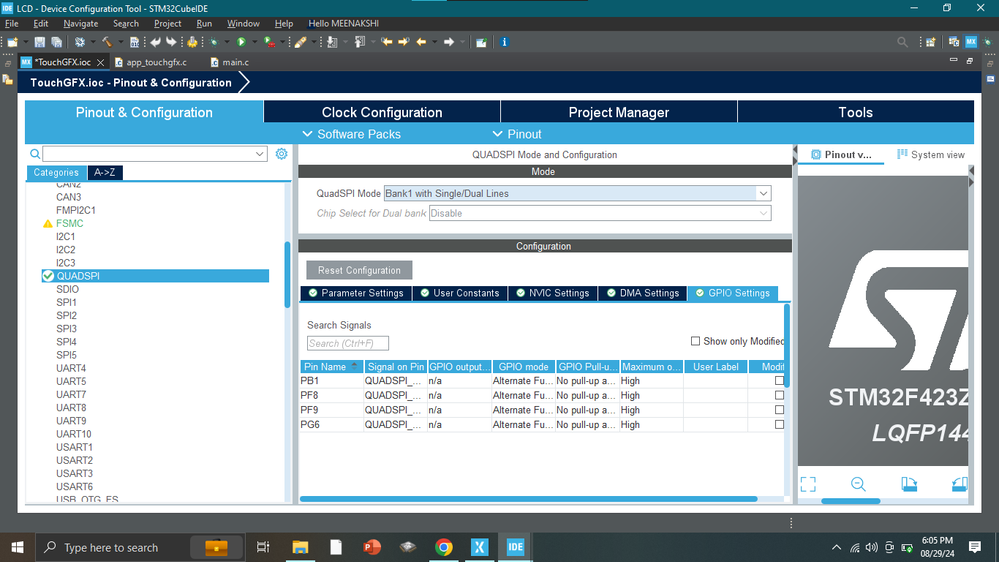Screen dimensions: 999x562
Task: Sort by Pin Name column header
Action: coord(331,366)
